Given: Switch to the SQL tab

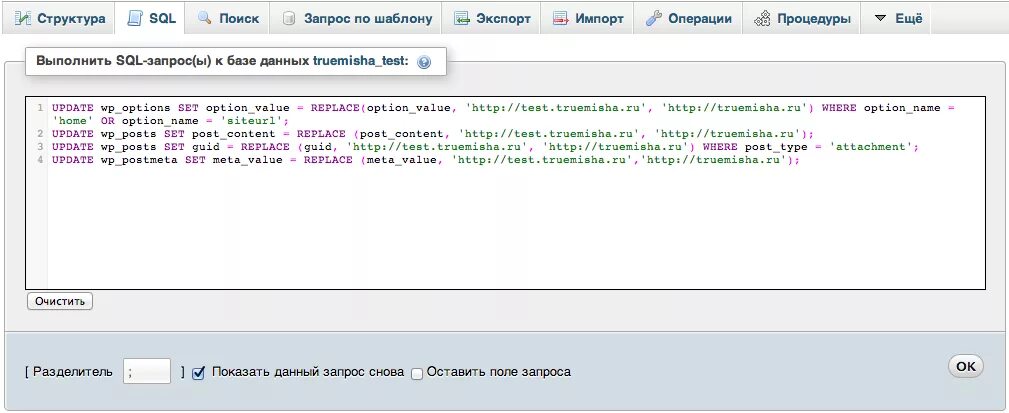Looking at the screenshot, I should pyautogui.click(x=151, y=18).
